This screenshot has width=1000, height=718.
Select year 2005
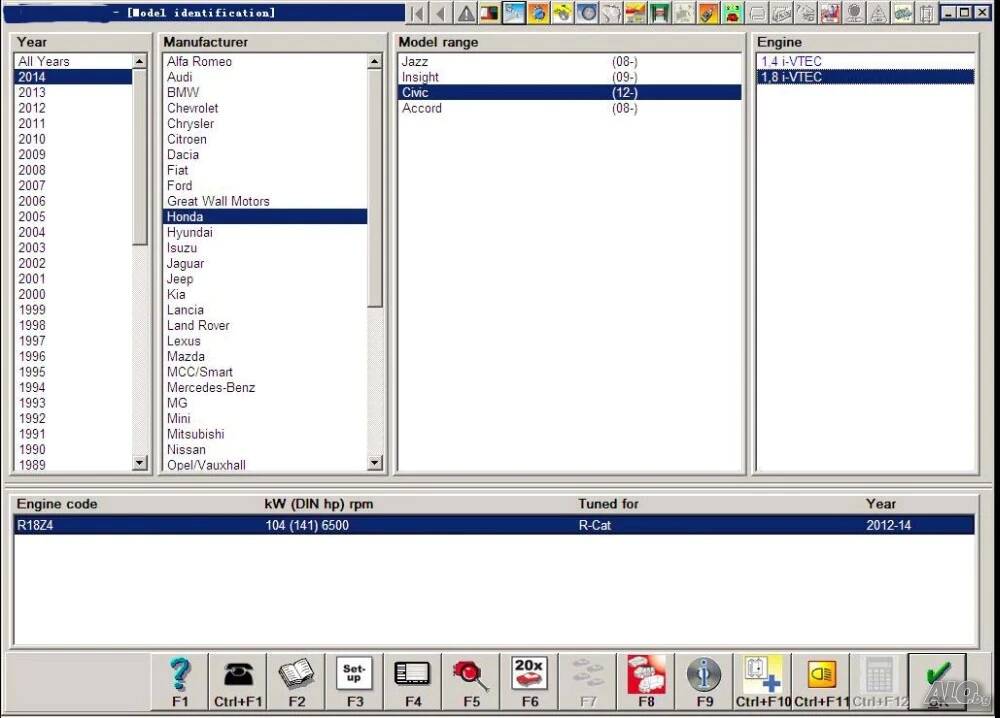point(73,217)
